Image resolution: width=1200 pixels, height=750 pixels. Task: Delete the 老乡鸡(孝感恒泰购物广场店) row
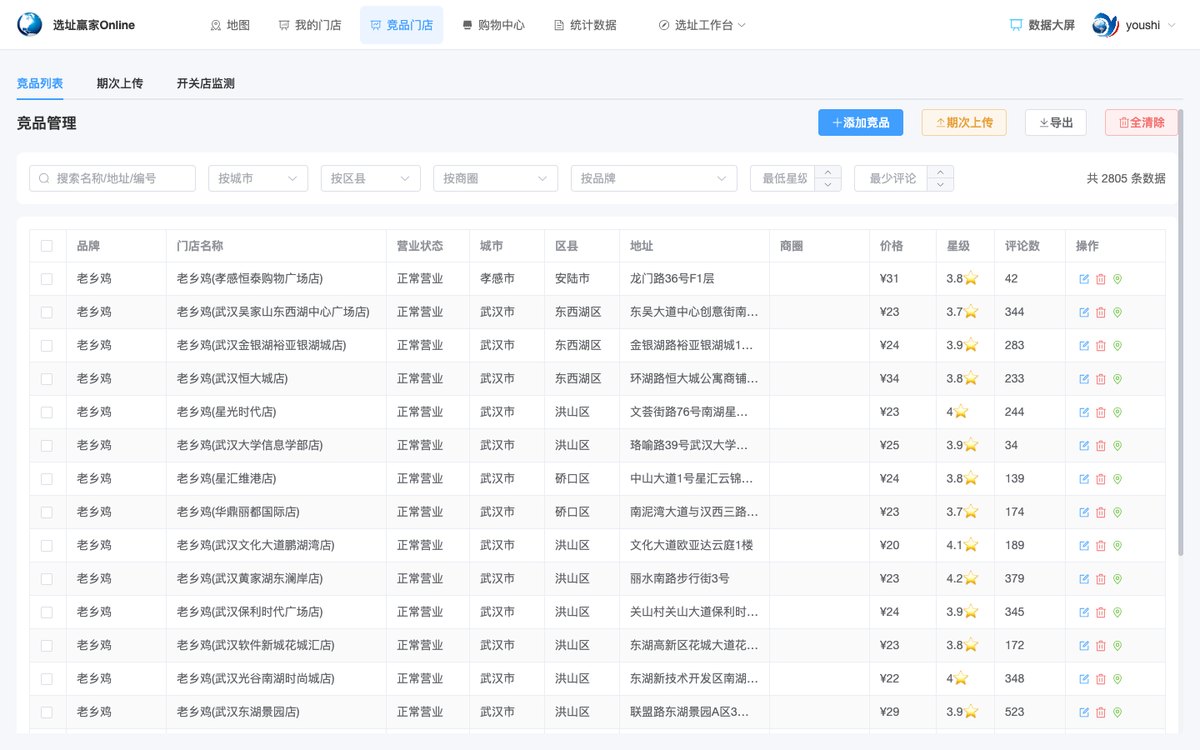pos(1101,279)
